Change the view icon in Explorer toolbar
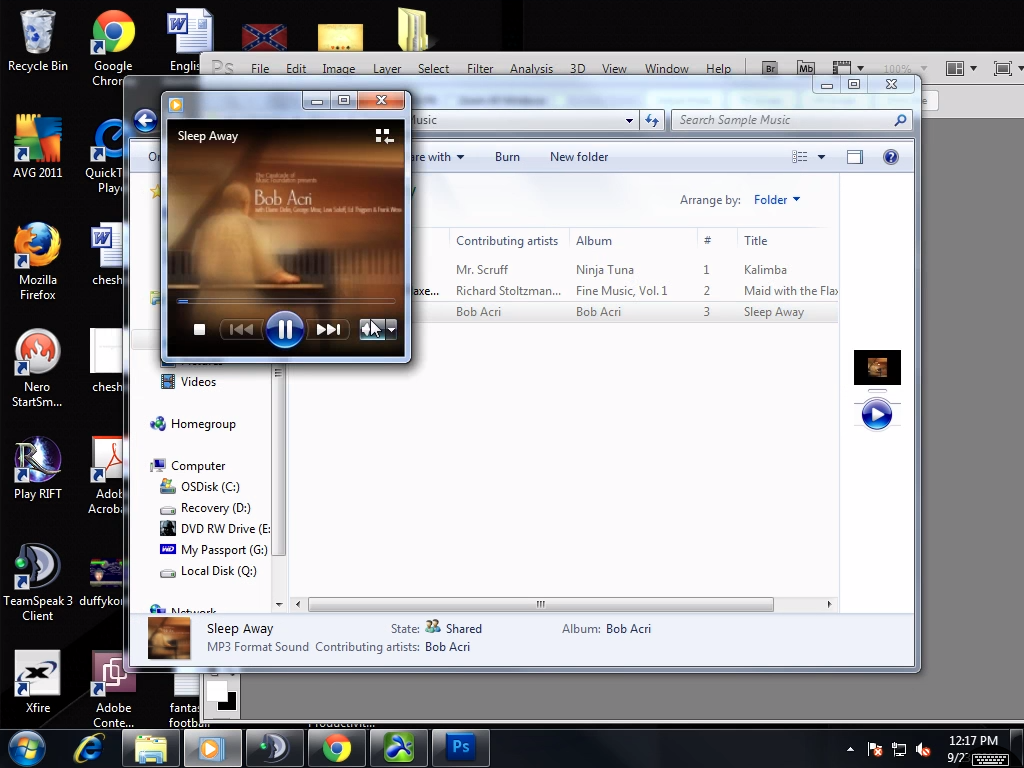The height and width of the screenshot is (768, 1024). 800,157
